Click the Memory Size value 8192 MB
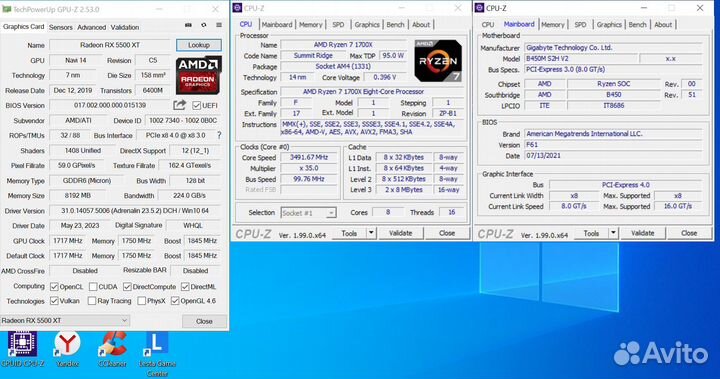This screenshot has height=379, width=720. click(78, 195)
